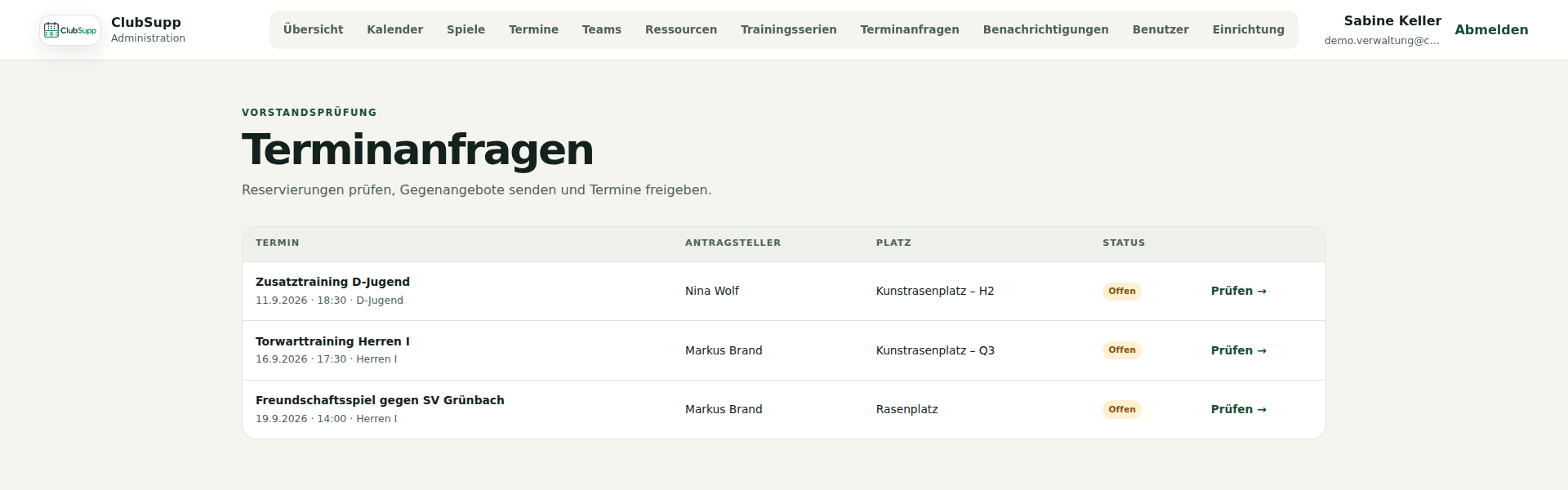
Task: Click Kunstrasenplatz – H2 cell
Action: coord(935,291)
